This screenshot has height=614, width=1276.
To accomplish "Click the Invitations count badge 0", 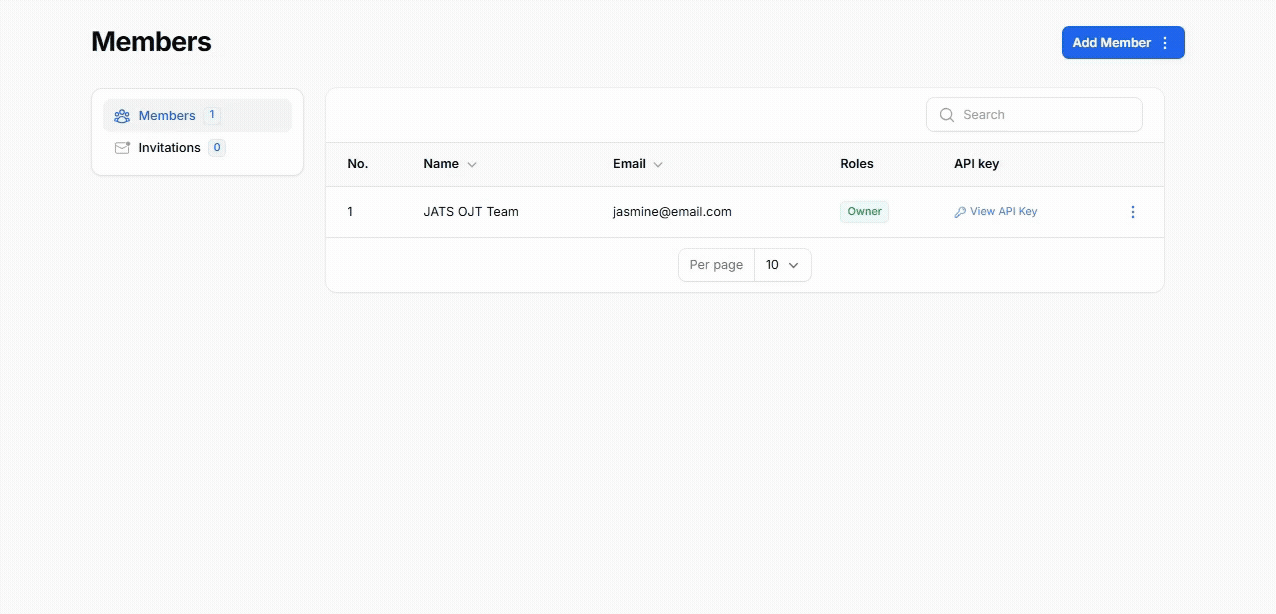I will coord(217,148).
